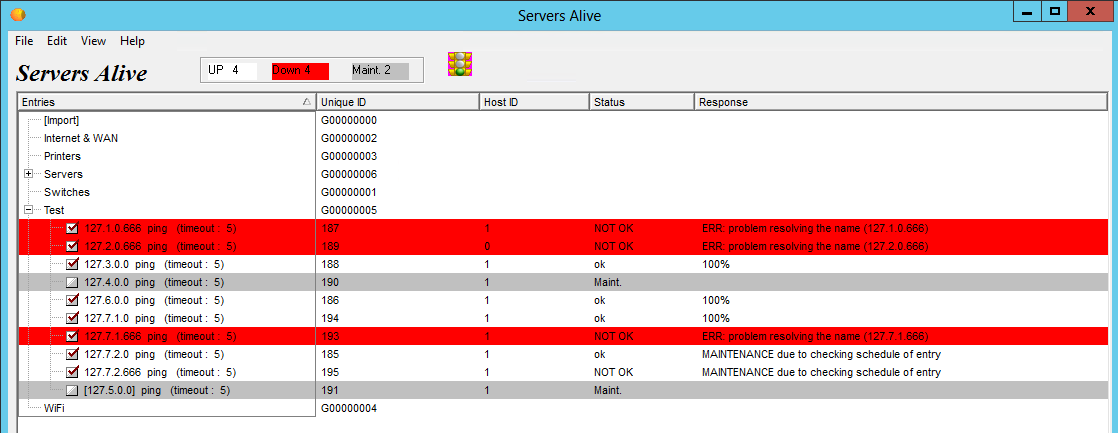Select the Switches group

[67, 193]
